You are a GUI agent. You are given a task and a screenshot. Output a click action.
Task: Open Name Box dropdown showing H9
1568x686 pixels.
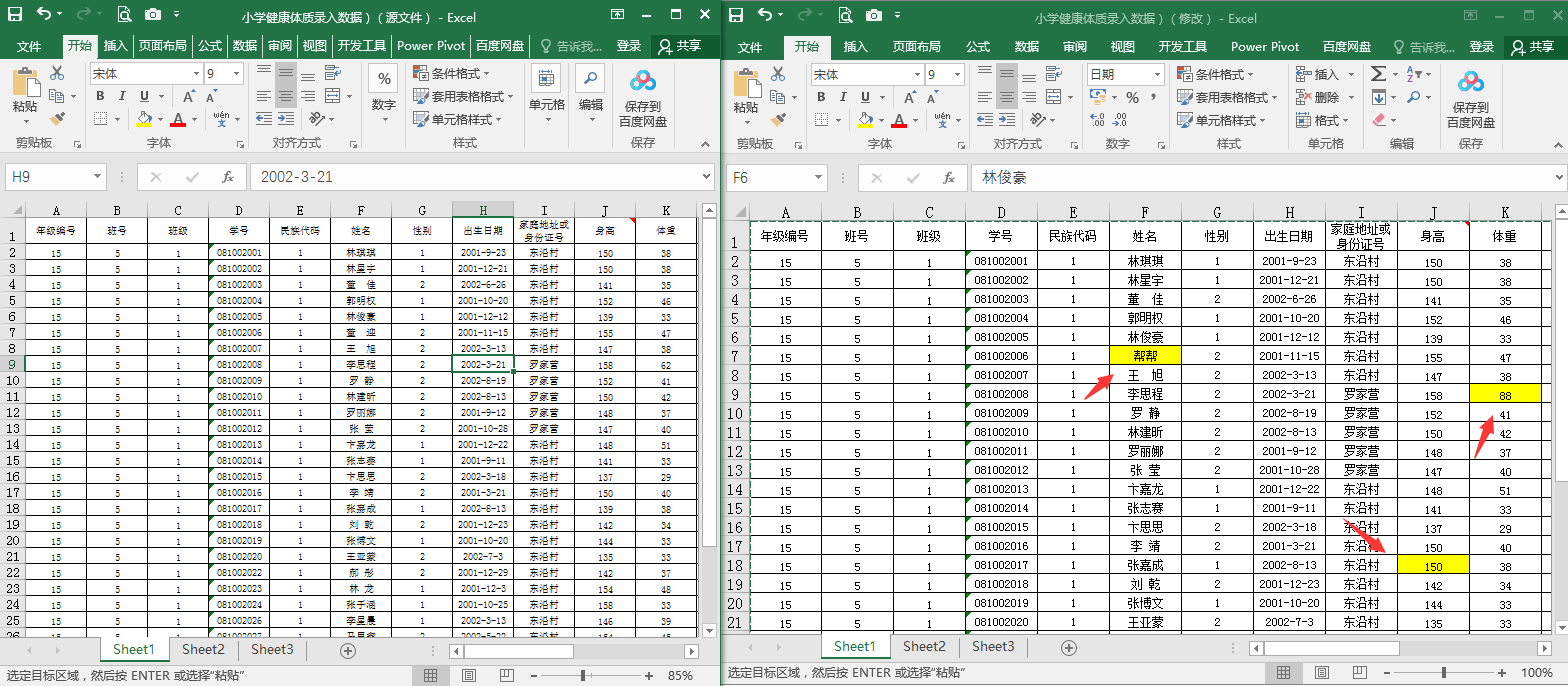point(98,177)
